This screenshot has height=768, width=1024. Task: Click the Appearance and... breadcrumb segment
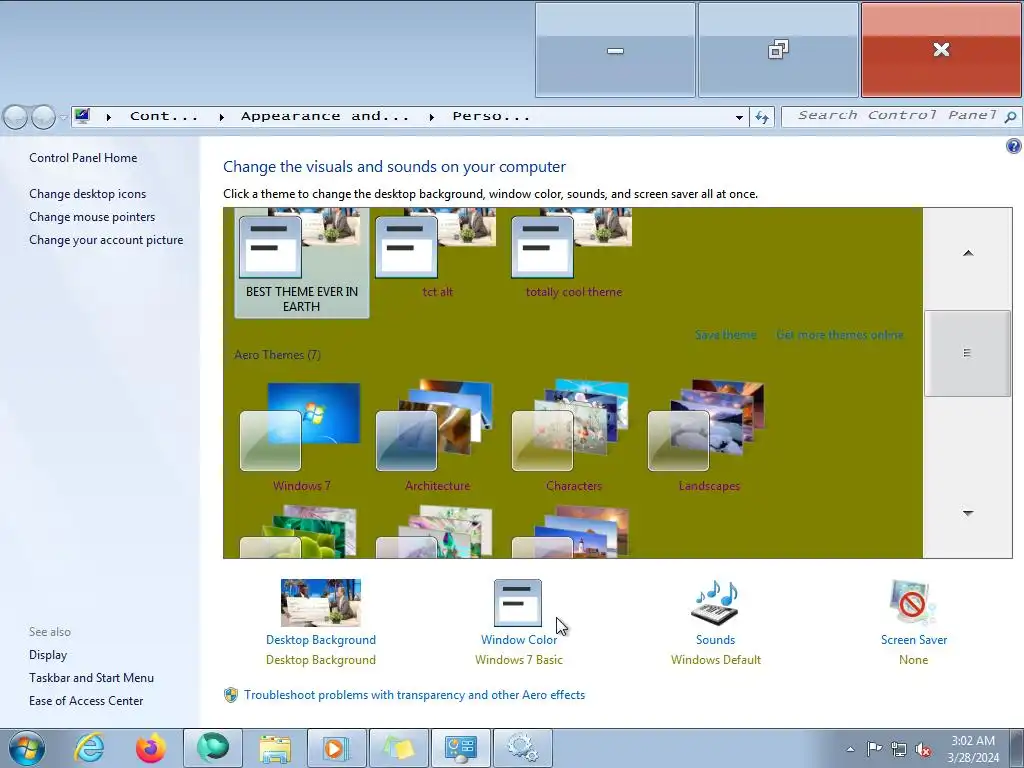325,116
